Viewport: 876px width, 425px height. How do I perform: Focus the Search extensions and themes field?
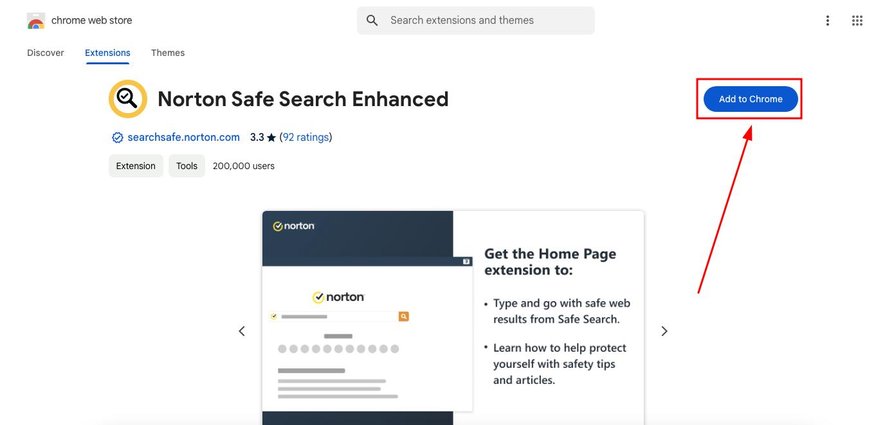(x=476, y=21)
